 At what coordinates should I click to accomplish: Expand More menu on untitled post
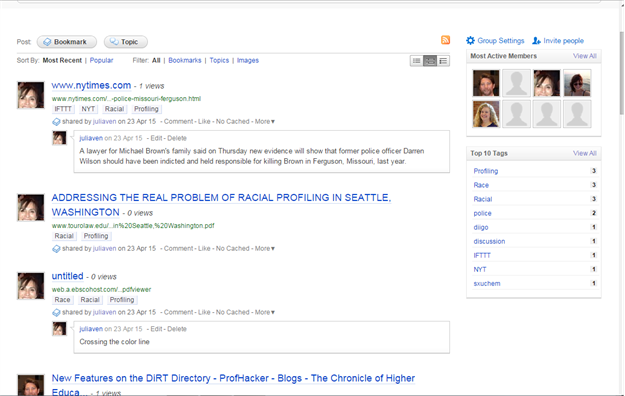click(x=265, y=312)
